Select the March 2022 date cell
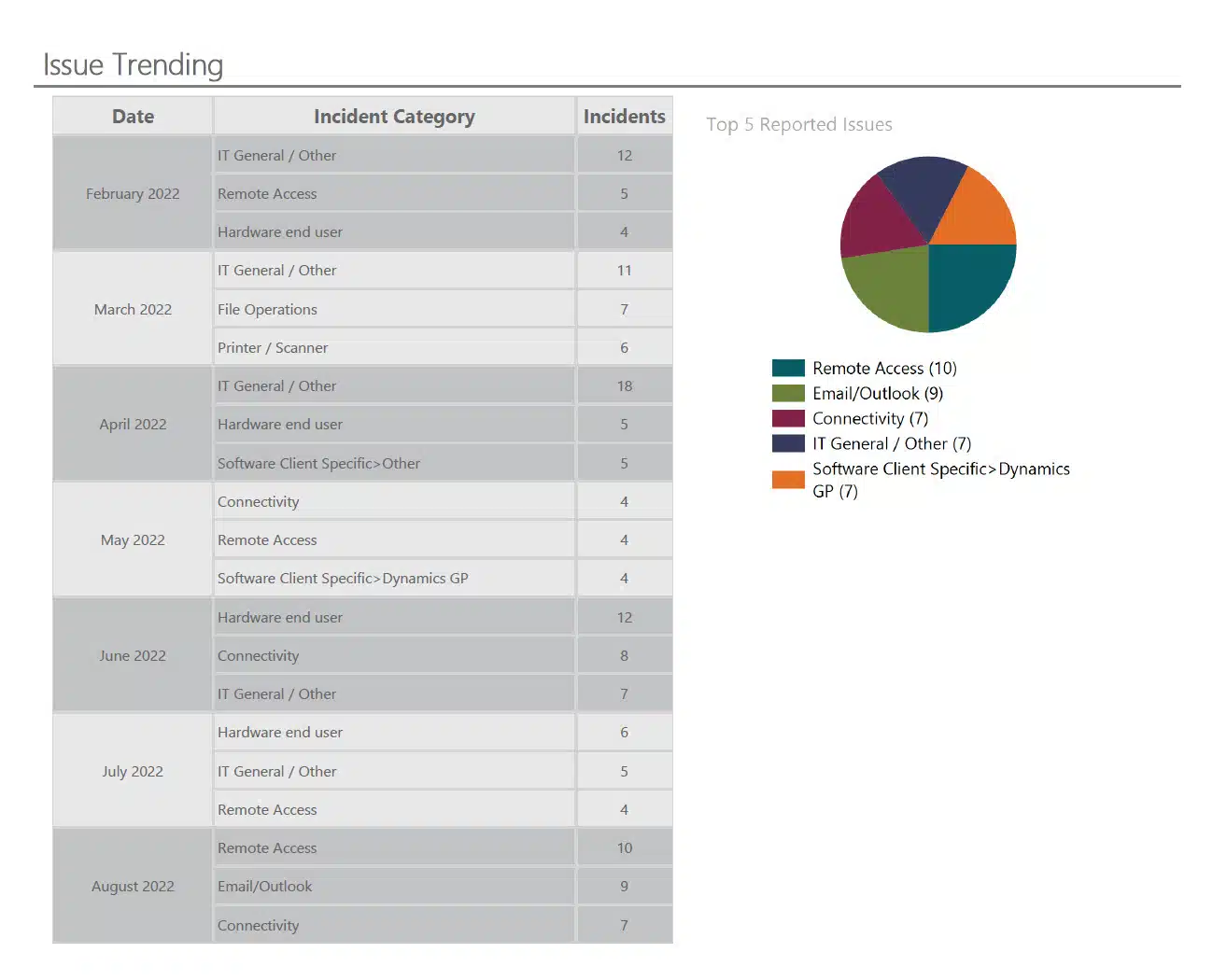 (x=133, y=309)
